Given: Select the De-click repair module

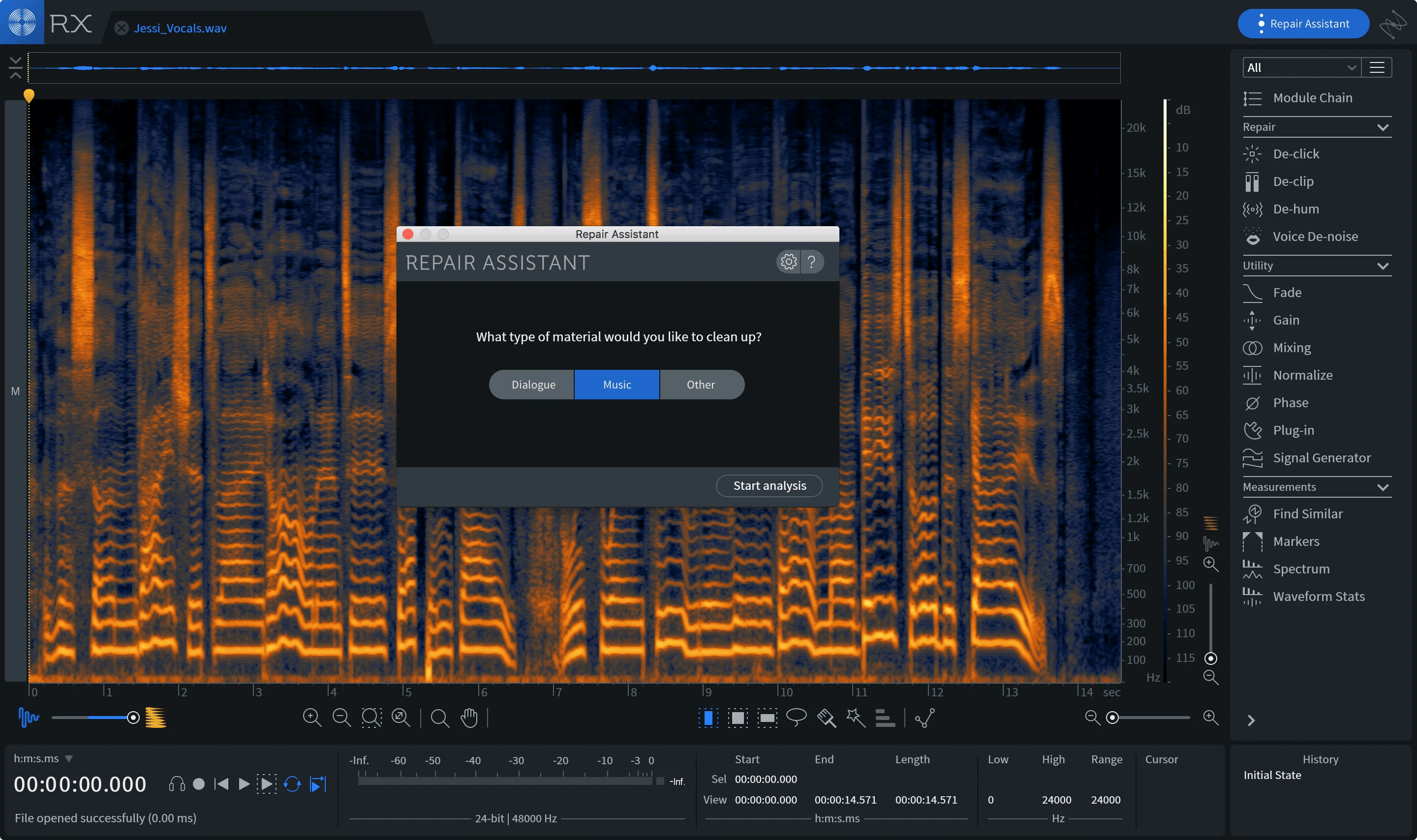Looking at the screenshot, I should coord(1296,153).
